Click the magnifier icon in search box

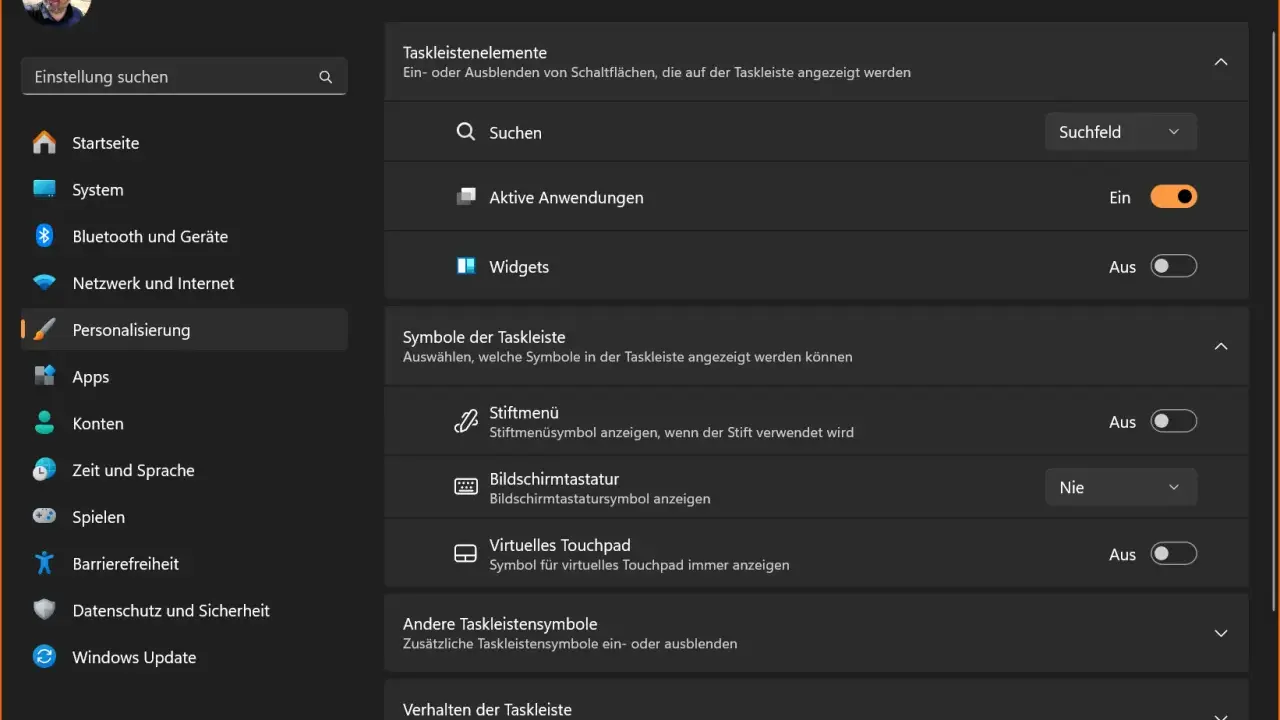tap(325, 77)
